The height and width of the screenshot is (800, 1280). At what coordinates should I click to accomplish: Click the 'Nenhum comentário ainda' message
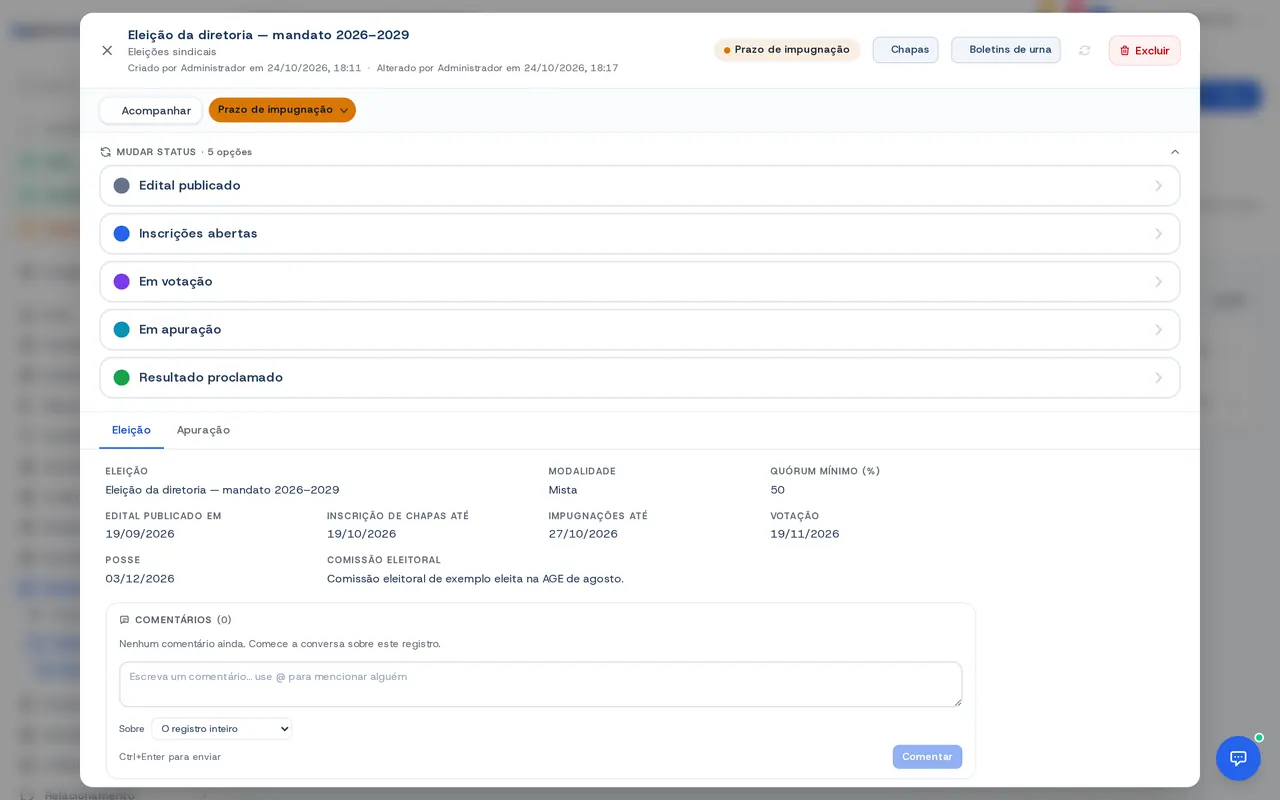click(x=280, y=644)
